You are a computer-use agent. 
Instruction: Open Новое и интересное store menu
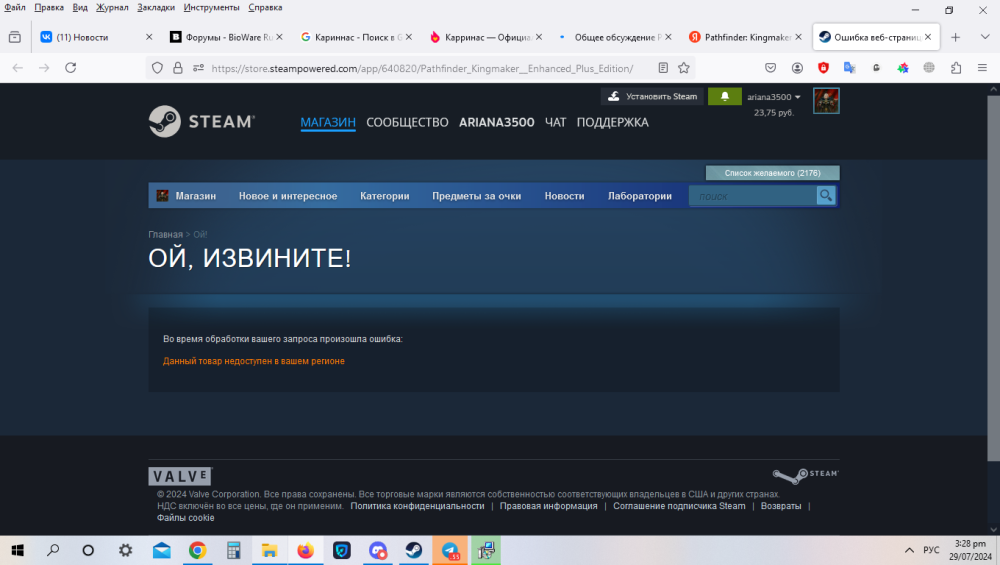288,196
